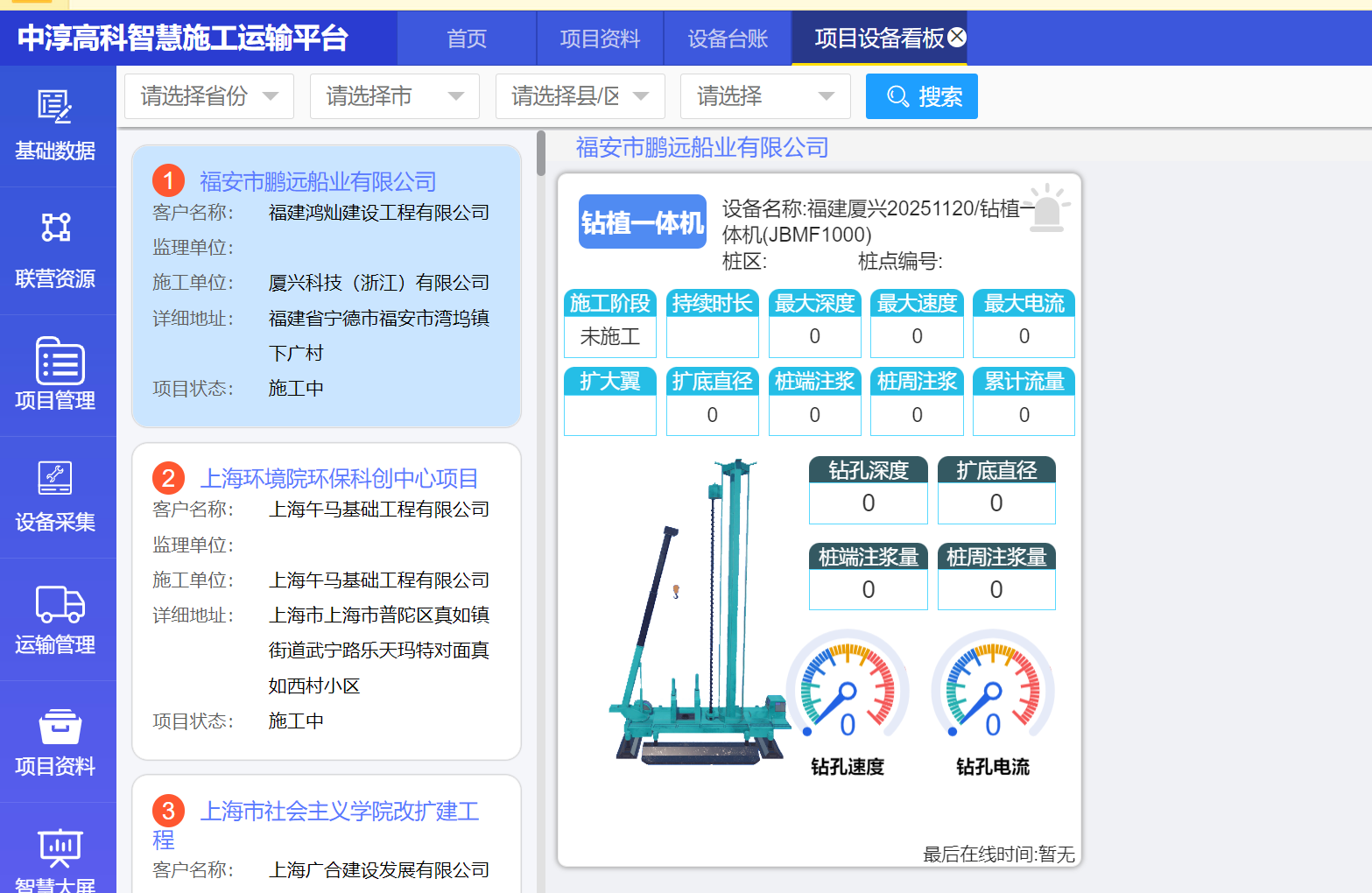The height and width of the screenshot is (893, 1372).
Task: Open the 上海环境院环保科创中心项目 link
Action: 339,478
